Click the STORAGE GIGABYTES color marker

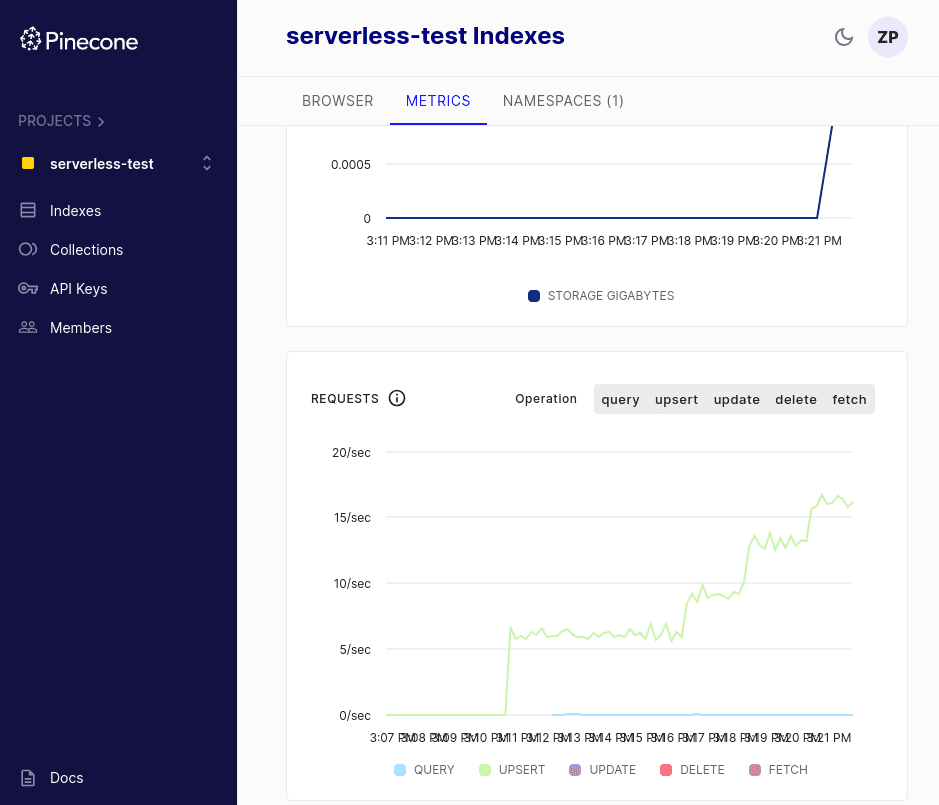click(x=533, y=295)
